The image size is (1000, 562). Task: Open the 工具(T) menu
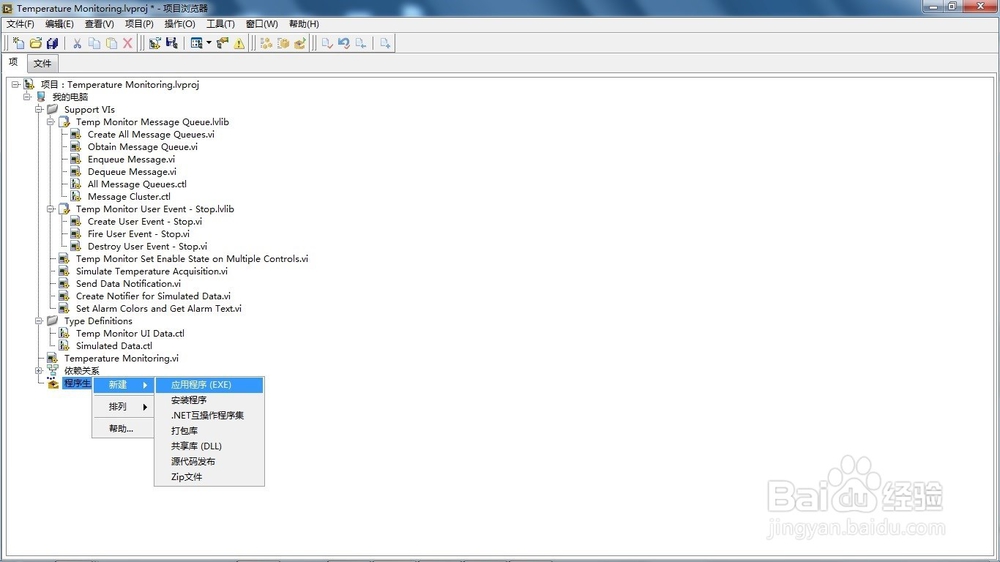[221, 24]
